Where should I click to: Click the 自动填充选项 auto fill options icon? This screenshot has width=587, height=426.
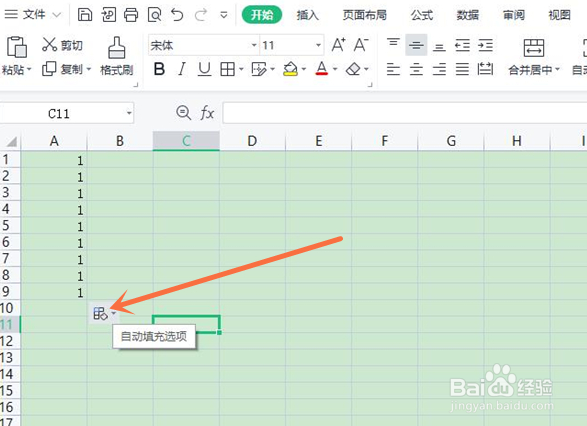[104, 314]
